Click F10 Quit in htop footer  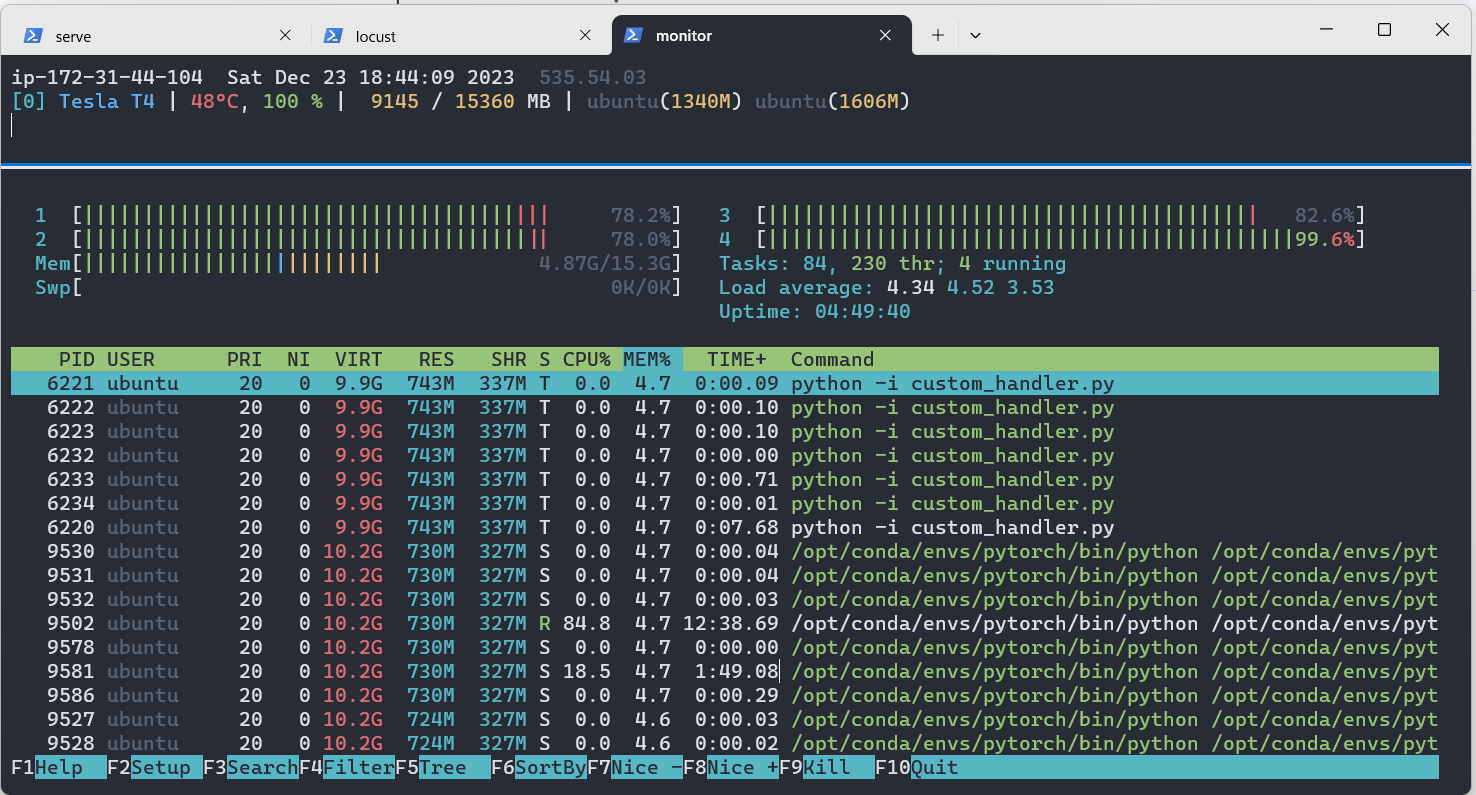[x=917, y=767]
